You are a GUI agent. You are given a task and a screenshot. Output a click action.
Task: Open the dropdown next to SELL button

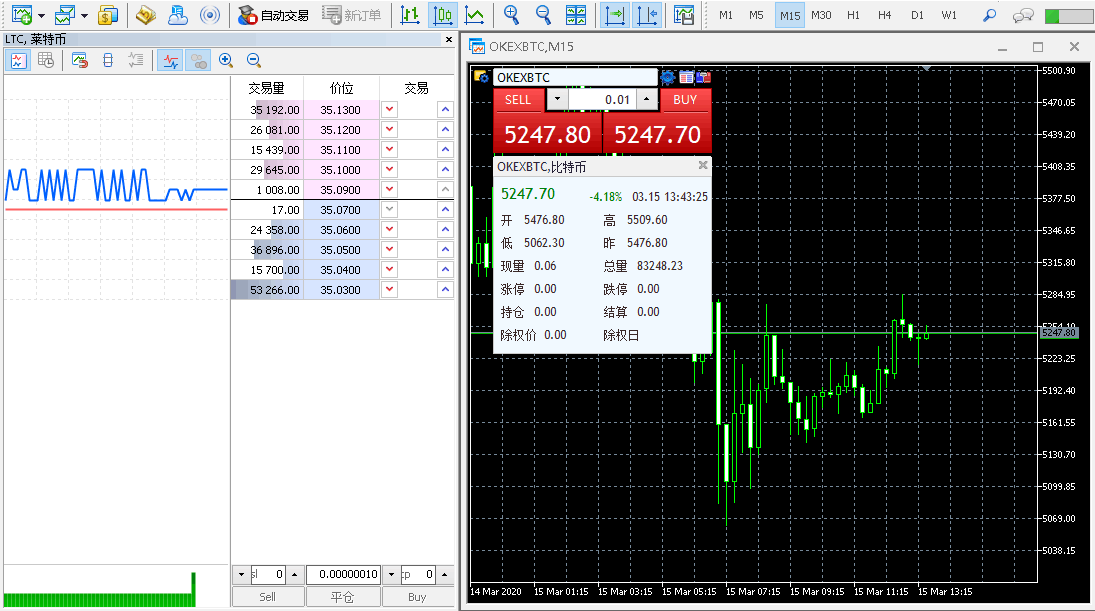(558, 100)
